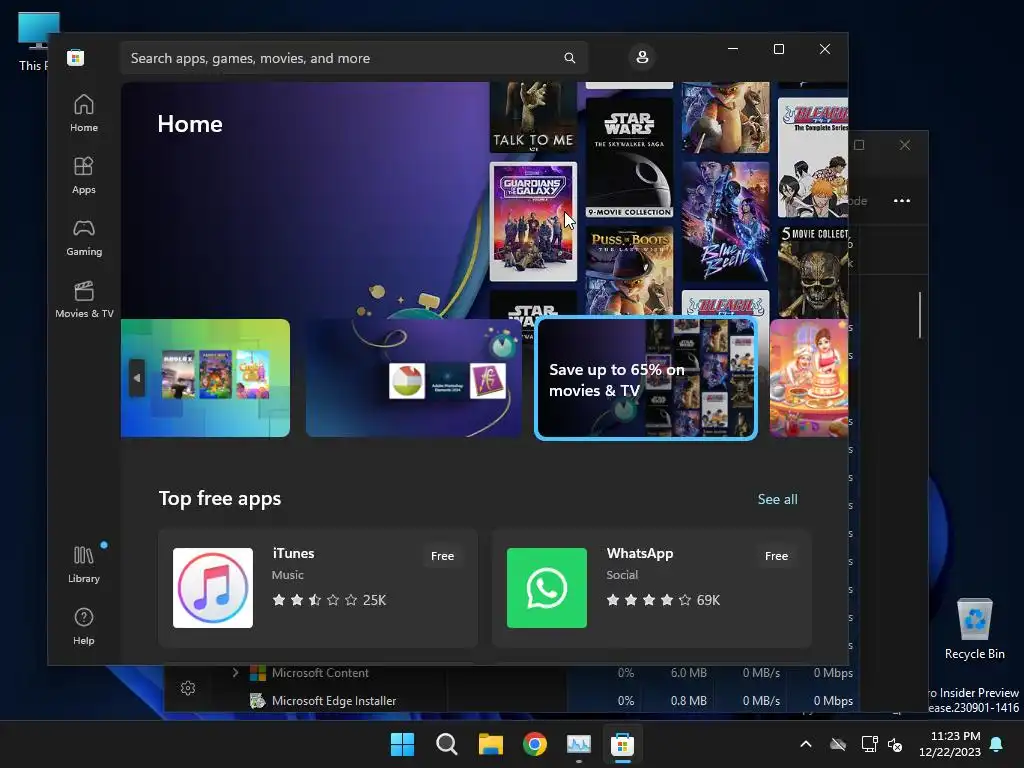Open Help in Store sidebar
This screenshot has height=768, width=1024.
coord(84,626)
